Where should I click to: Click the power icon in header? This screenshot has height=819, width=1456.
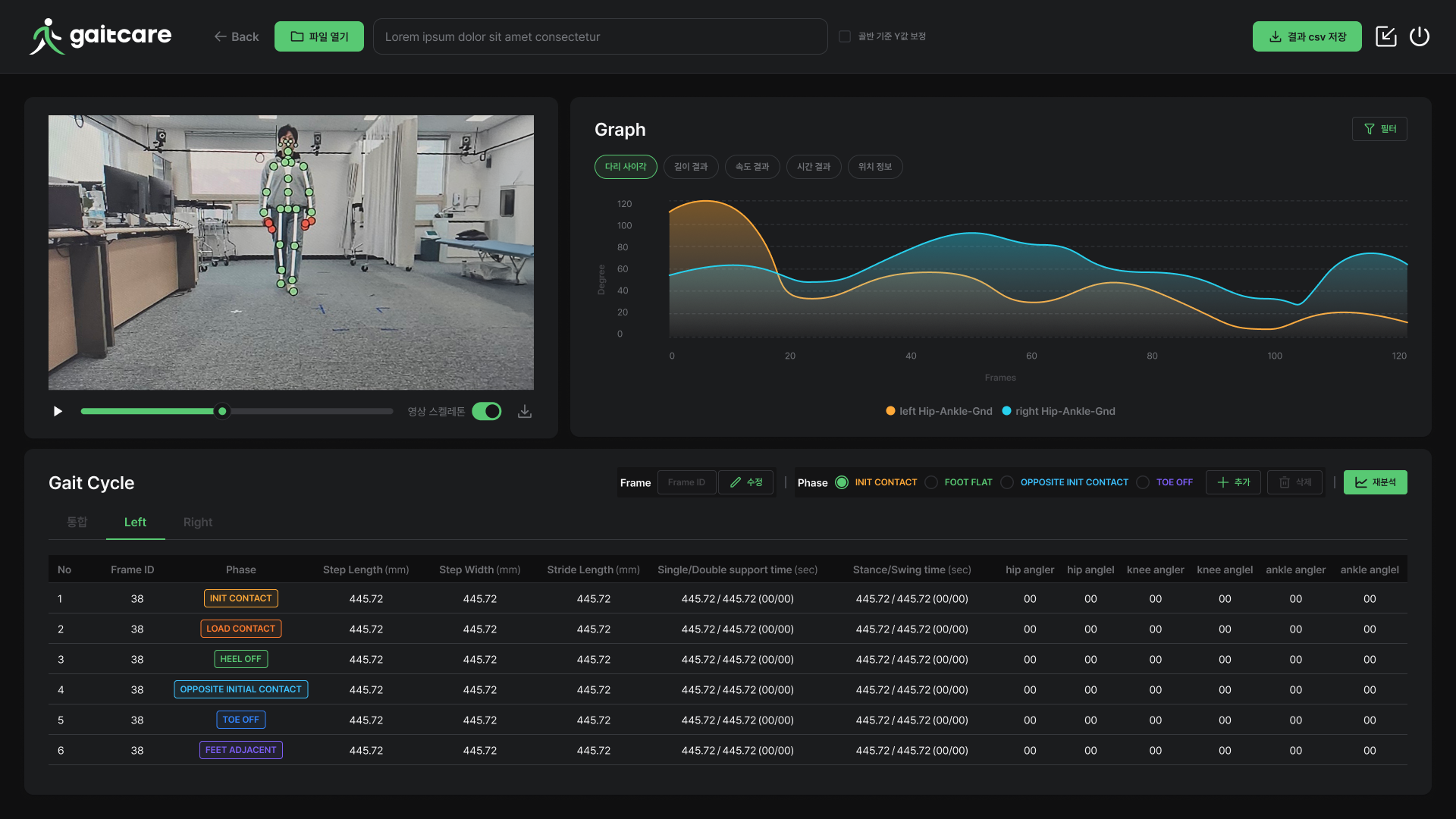(1419, 36)
